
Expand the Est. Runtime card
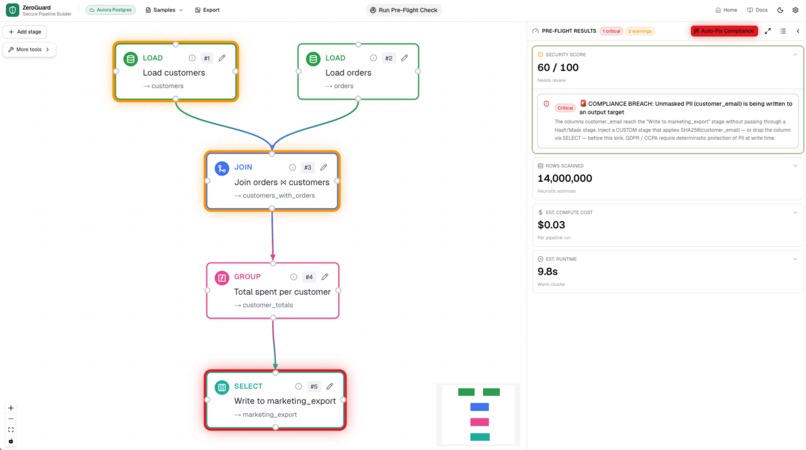tap(795, 259)
